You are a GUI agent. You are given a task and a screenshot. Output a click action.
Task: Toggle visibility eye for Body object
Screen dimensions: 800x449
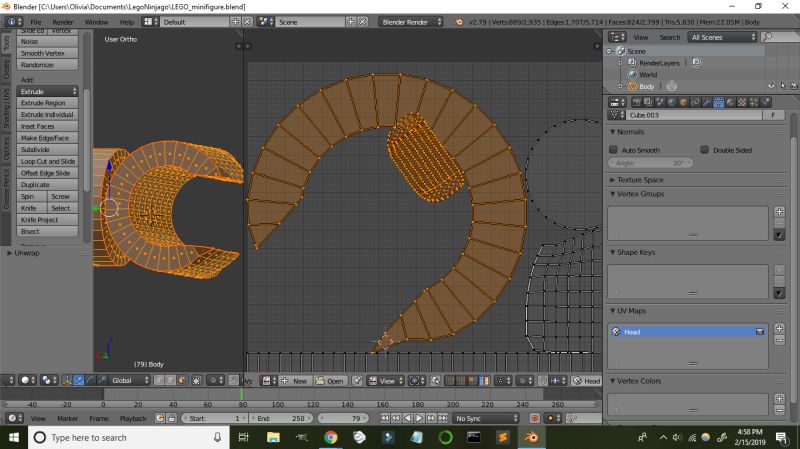coord(772,86)
